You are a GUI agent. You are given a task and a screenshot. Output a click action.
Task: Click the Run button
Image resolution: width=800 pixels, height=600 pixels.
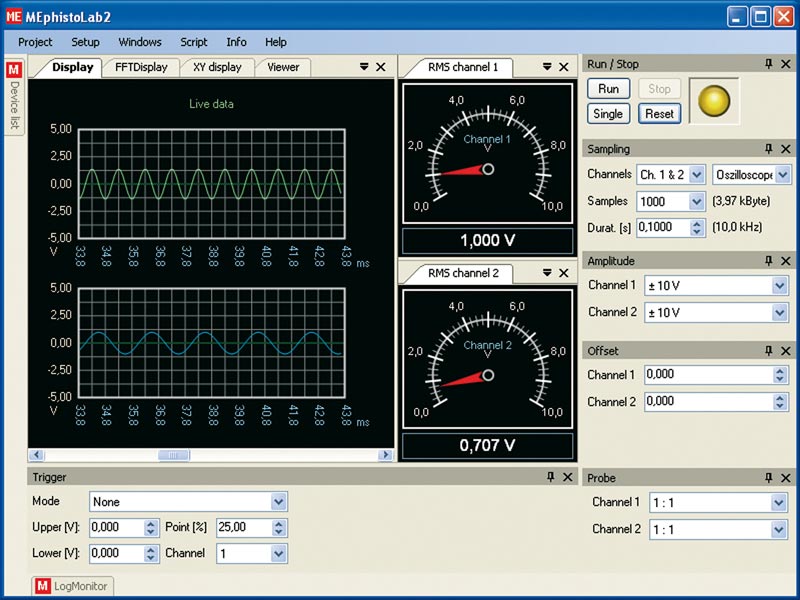(x=608, y=89)
